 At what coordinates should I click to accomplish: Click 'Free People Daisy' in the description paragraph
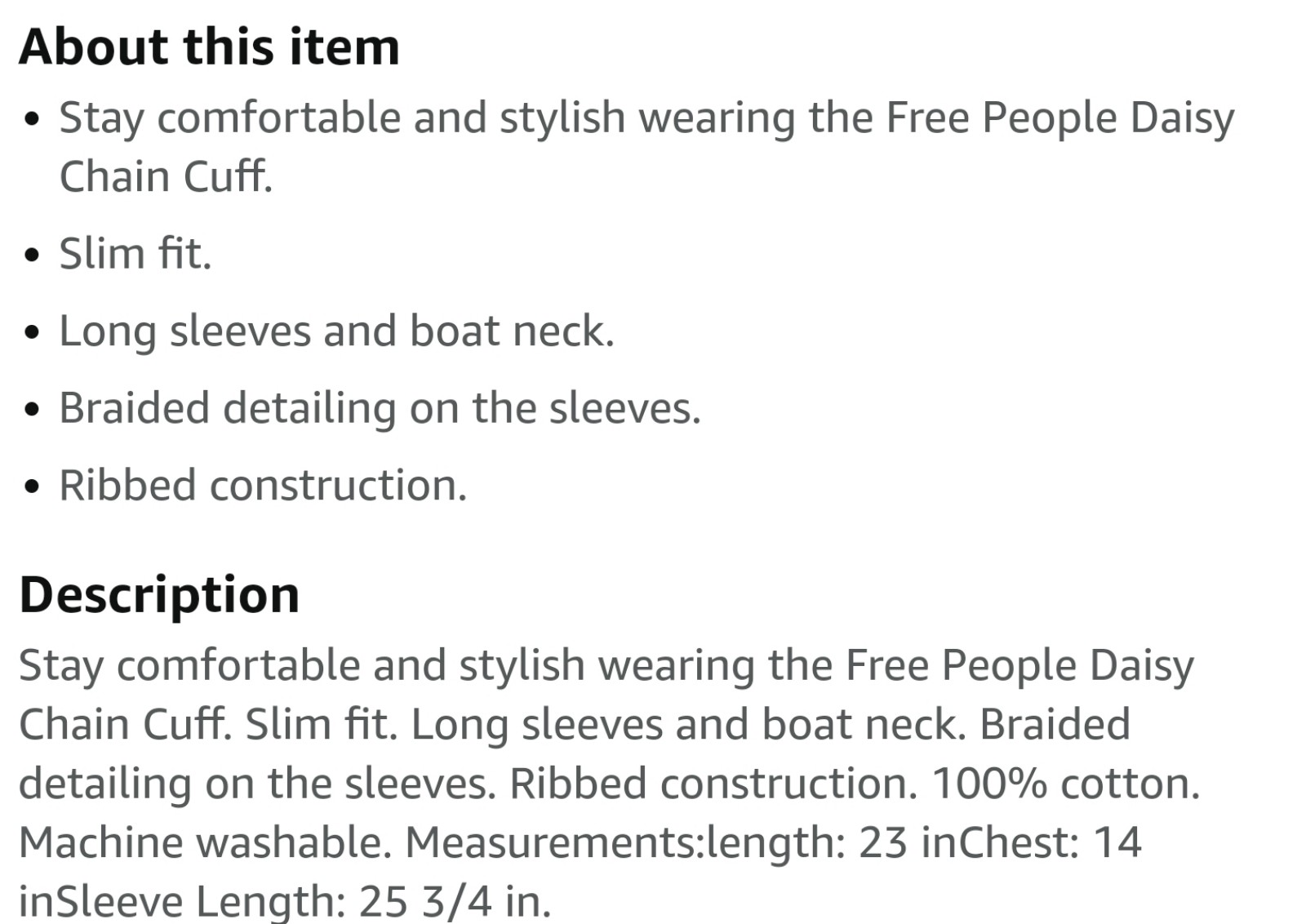(x=1019, y=666)
